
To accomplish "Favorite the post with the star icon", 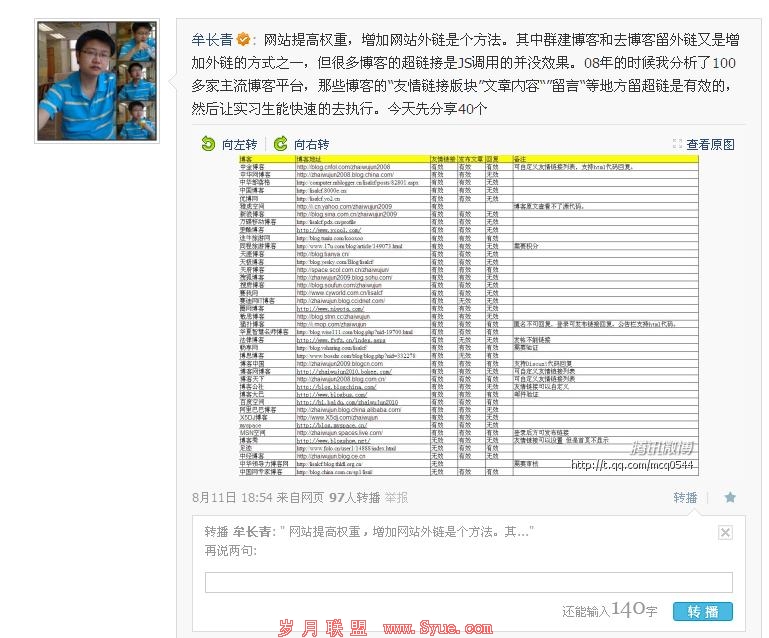I will 730,498.
